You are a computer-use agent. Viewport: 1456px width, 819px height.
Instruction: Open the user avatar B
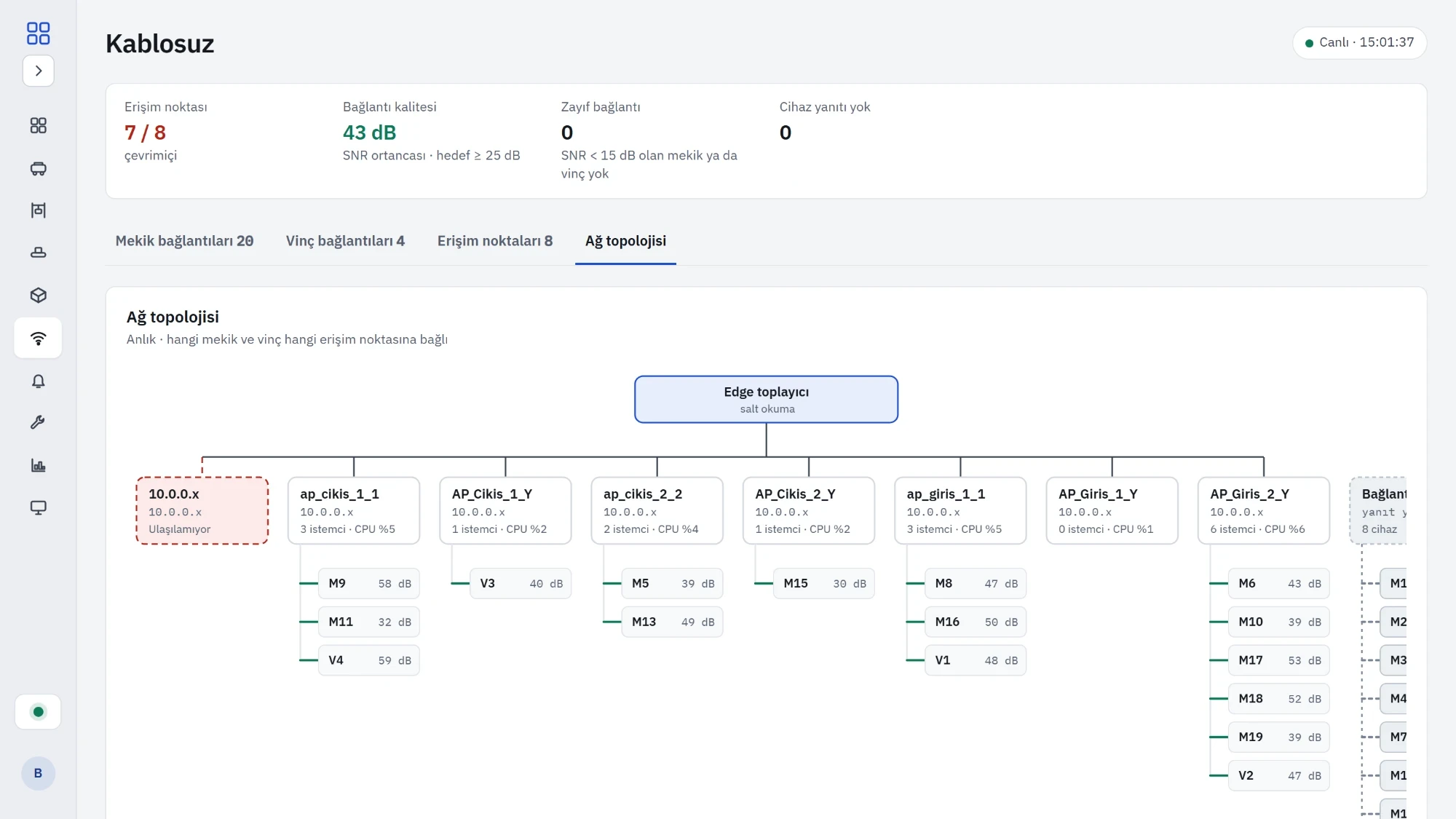[38, 773]
